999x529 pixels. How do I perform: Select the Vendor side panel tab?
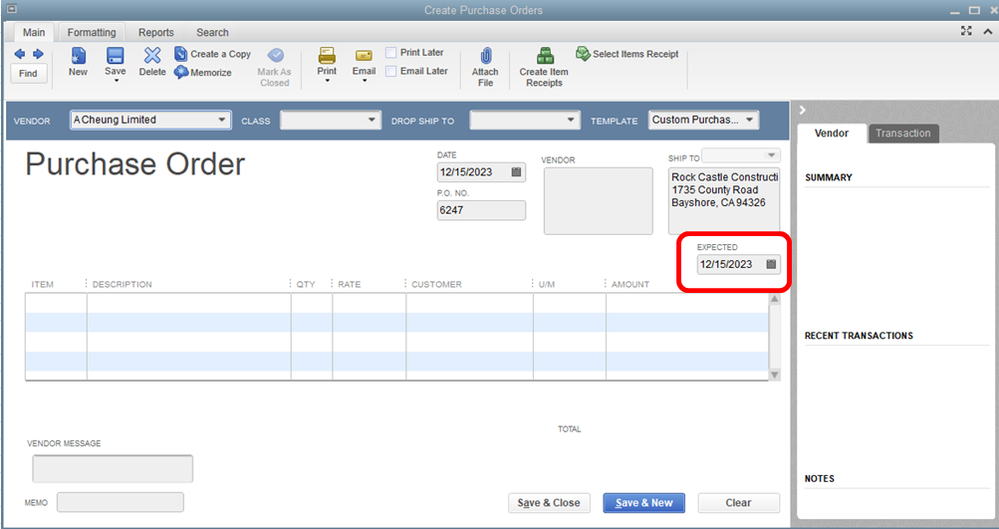831,133
